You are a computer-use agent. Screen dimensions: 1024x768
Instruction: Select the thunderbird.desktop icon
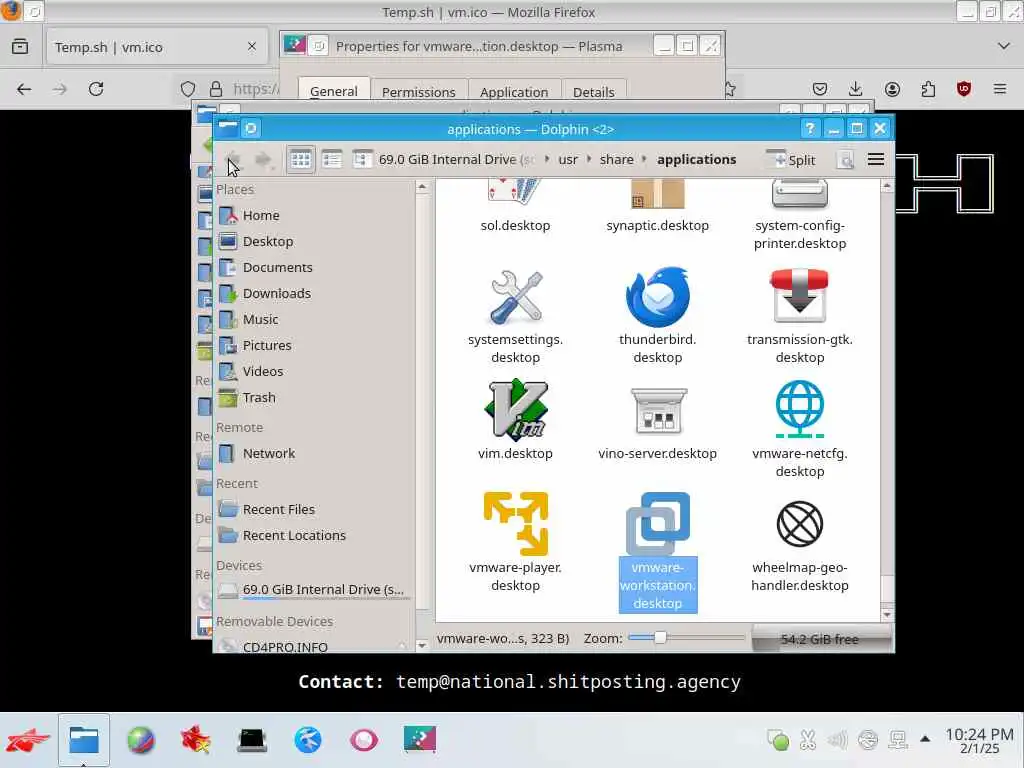click(x=658, y=296)
